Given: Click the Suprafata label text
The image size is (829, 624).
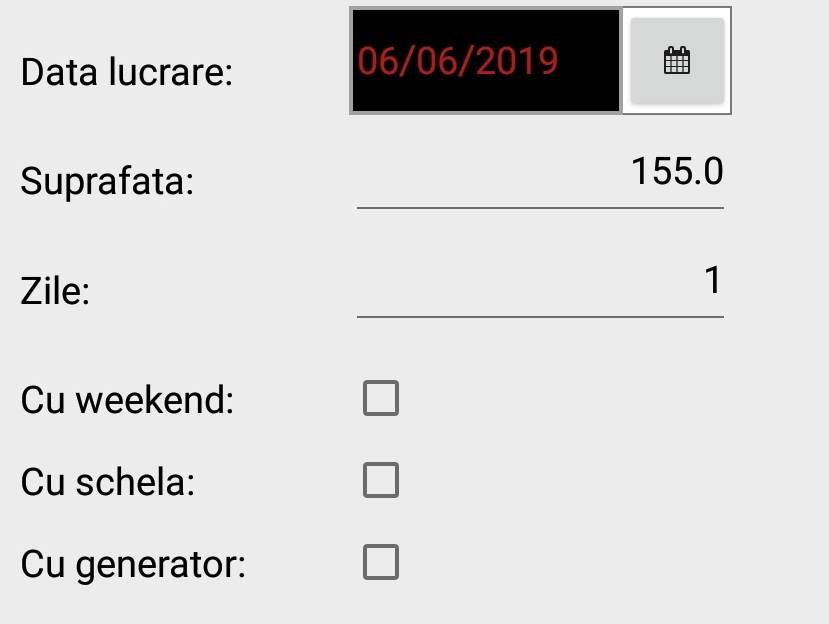Looking at the screenshot, I should point(107,182).
